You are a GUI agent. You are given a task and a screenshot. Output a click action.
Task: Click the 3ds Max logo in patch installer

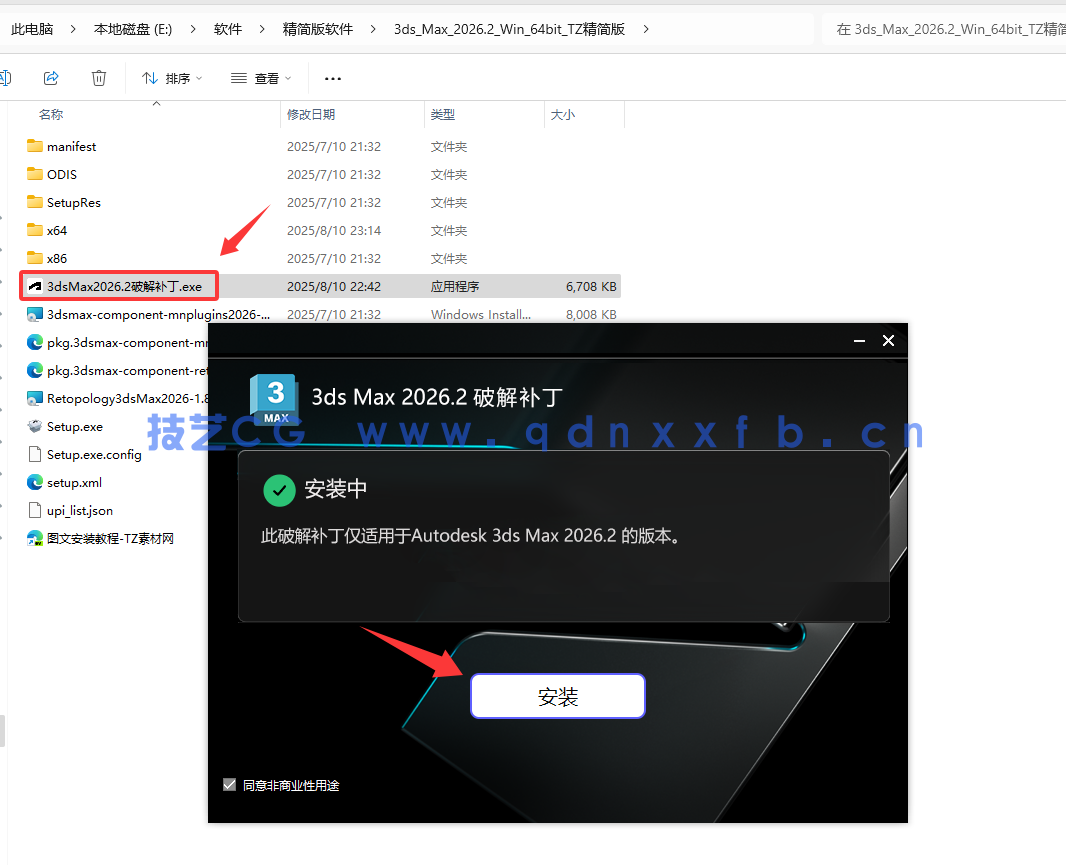(x=274, y=399)
